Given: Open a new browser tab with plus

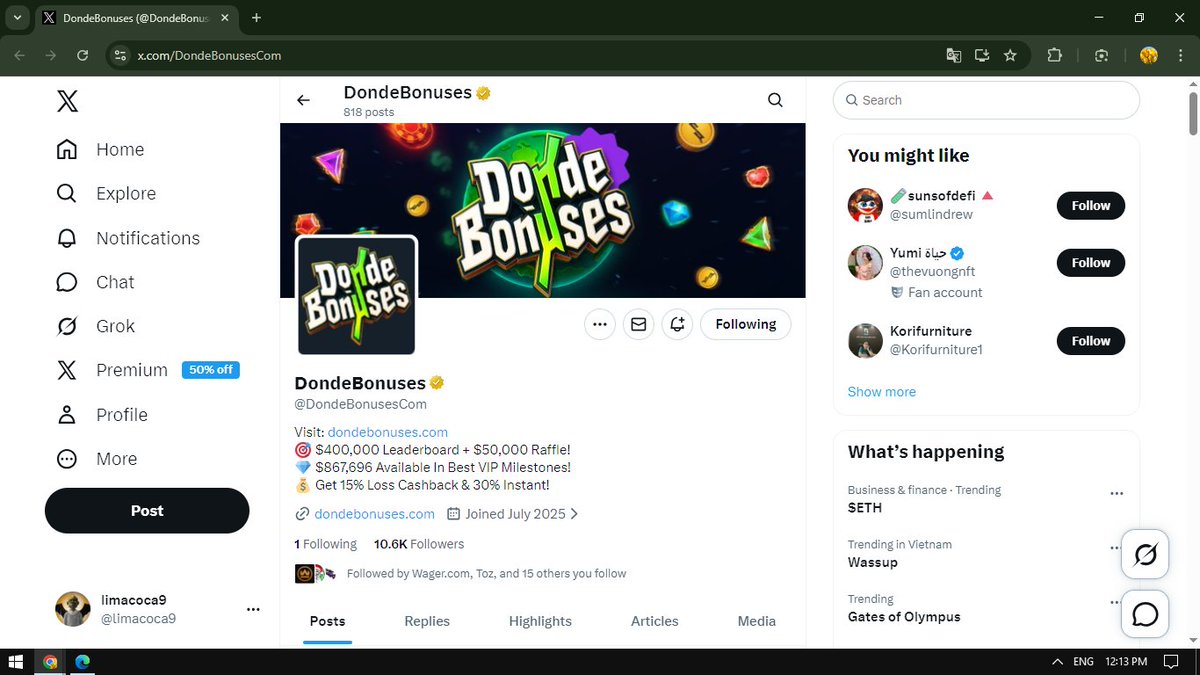Looking at the screenshot, I should 257,18.
